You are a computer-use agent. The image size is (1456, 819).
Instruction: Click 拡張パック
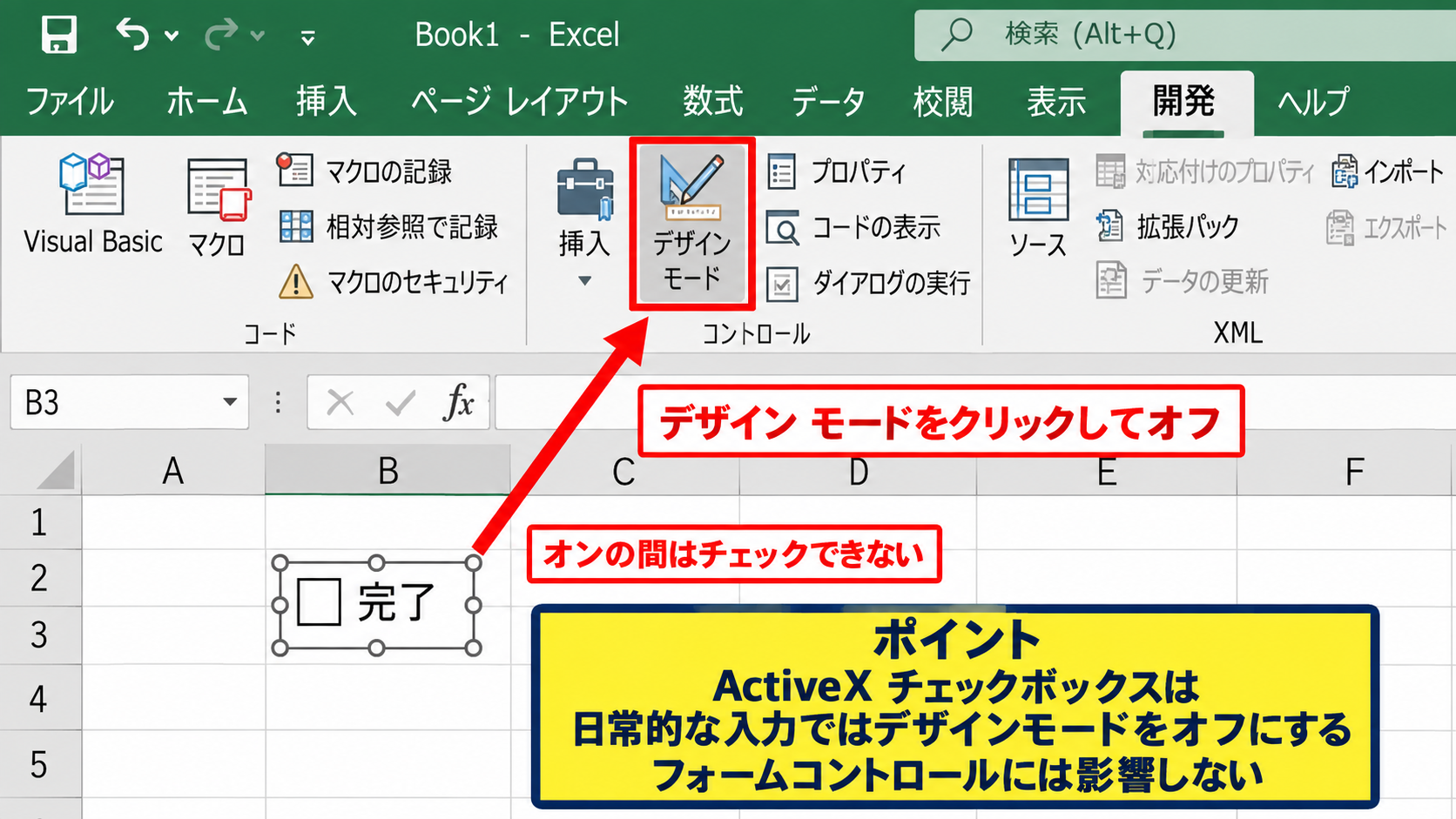(x=1168, y=226)
